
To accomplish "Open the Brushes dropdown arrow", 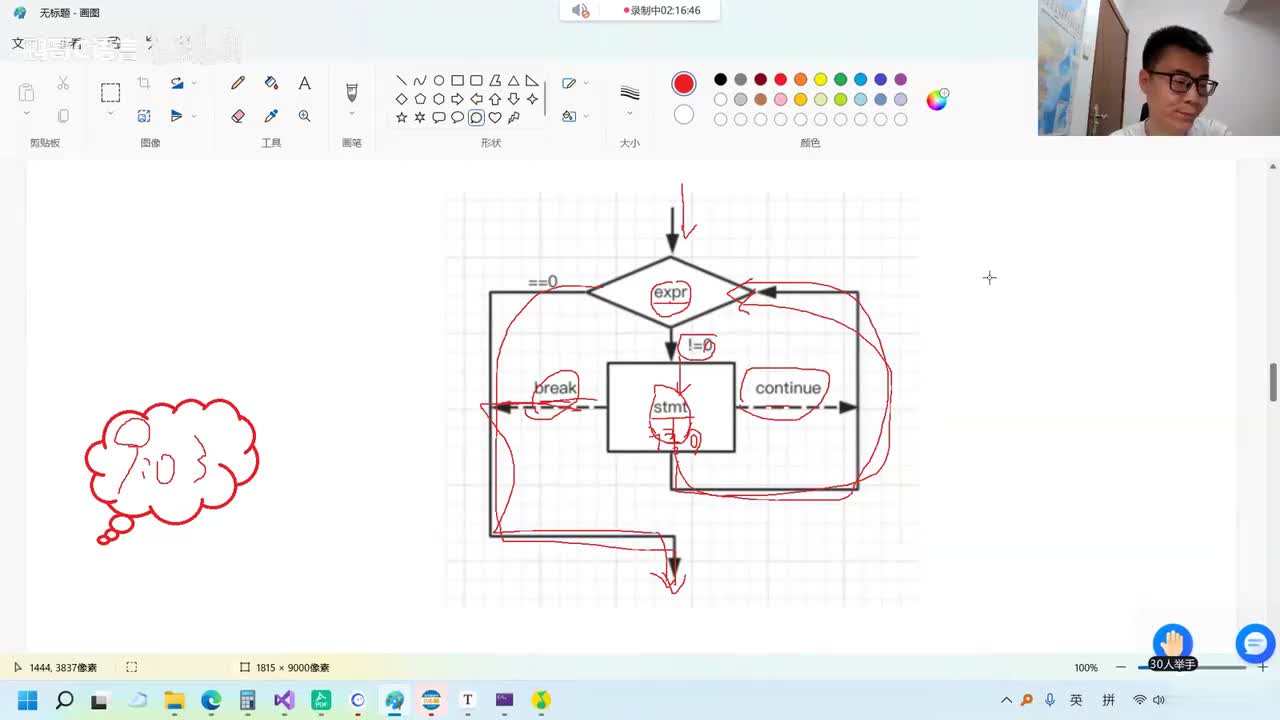I will click(352, 114).
